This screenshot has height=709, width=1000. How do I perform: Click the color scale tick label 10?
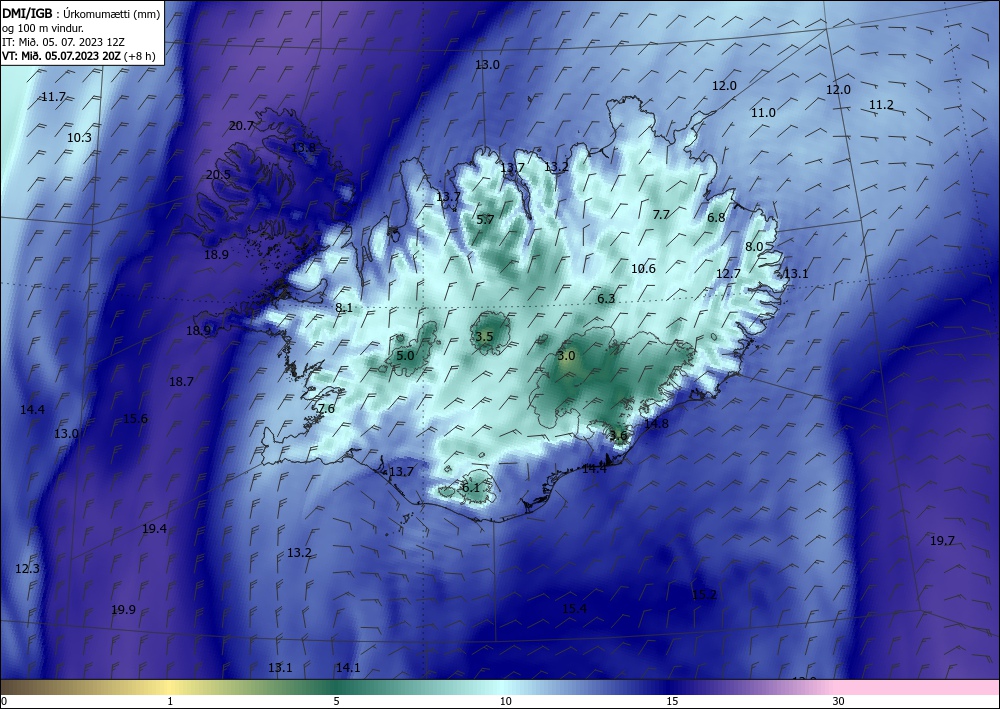tap(506, 701)
